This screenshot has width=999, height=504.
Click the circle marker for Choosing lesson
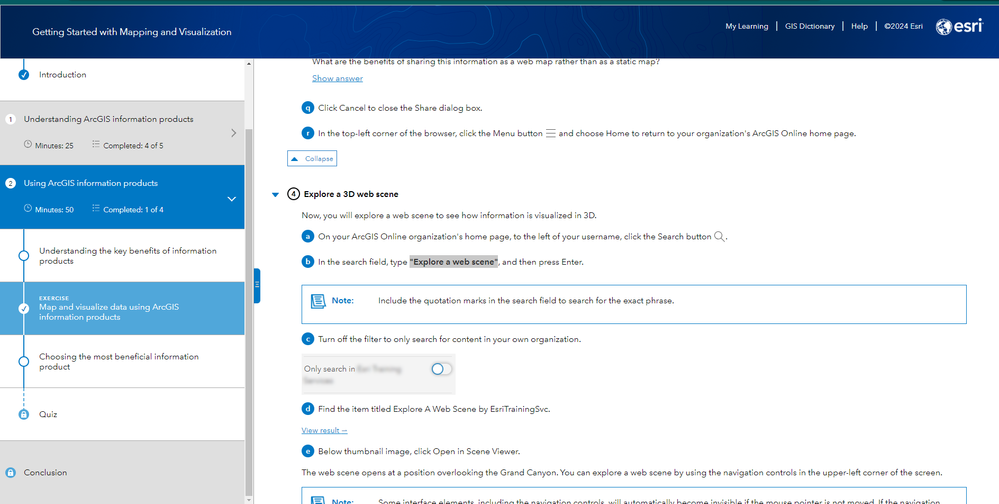[24, 361]
